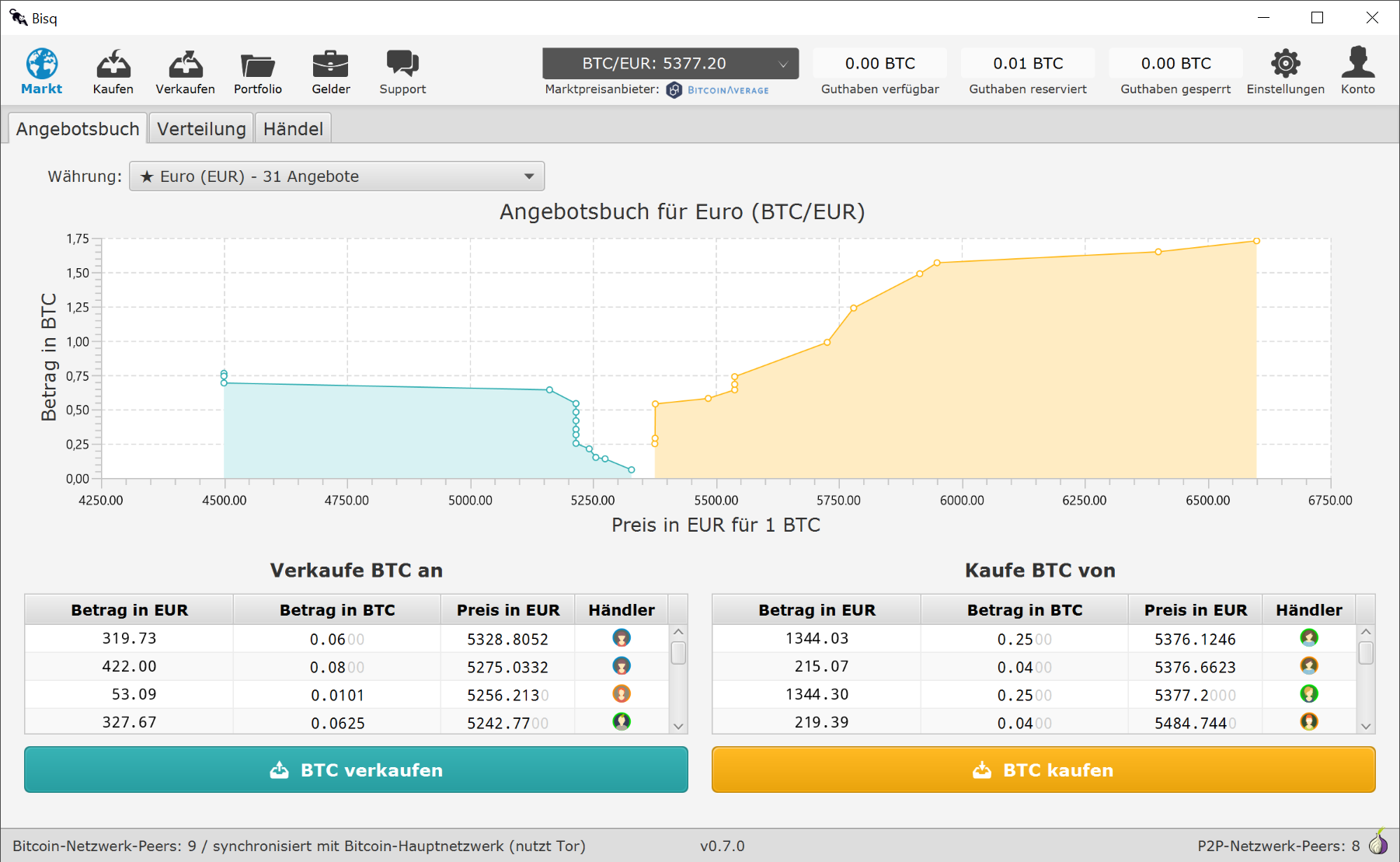Viewport: 1400px width, 862px height.
Task: Select the 422.00 EUR sell offer amount
Action: [129, 666]
